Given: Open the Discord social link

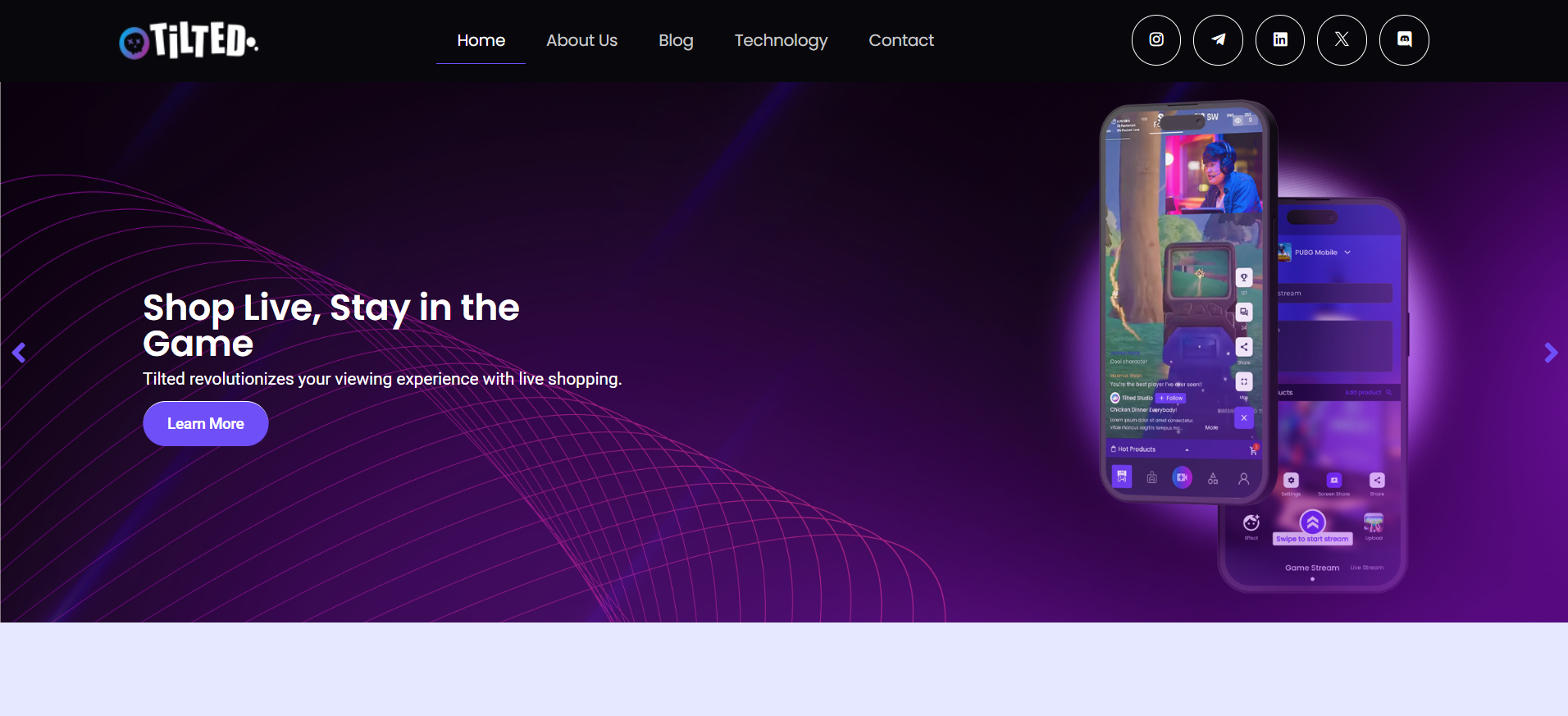Looking at the screenshot, I should coord(1404,40).
